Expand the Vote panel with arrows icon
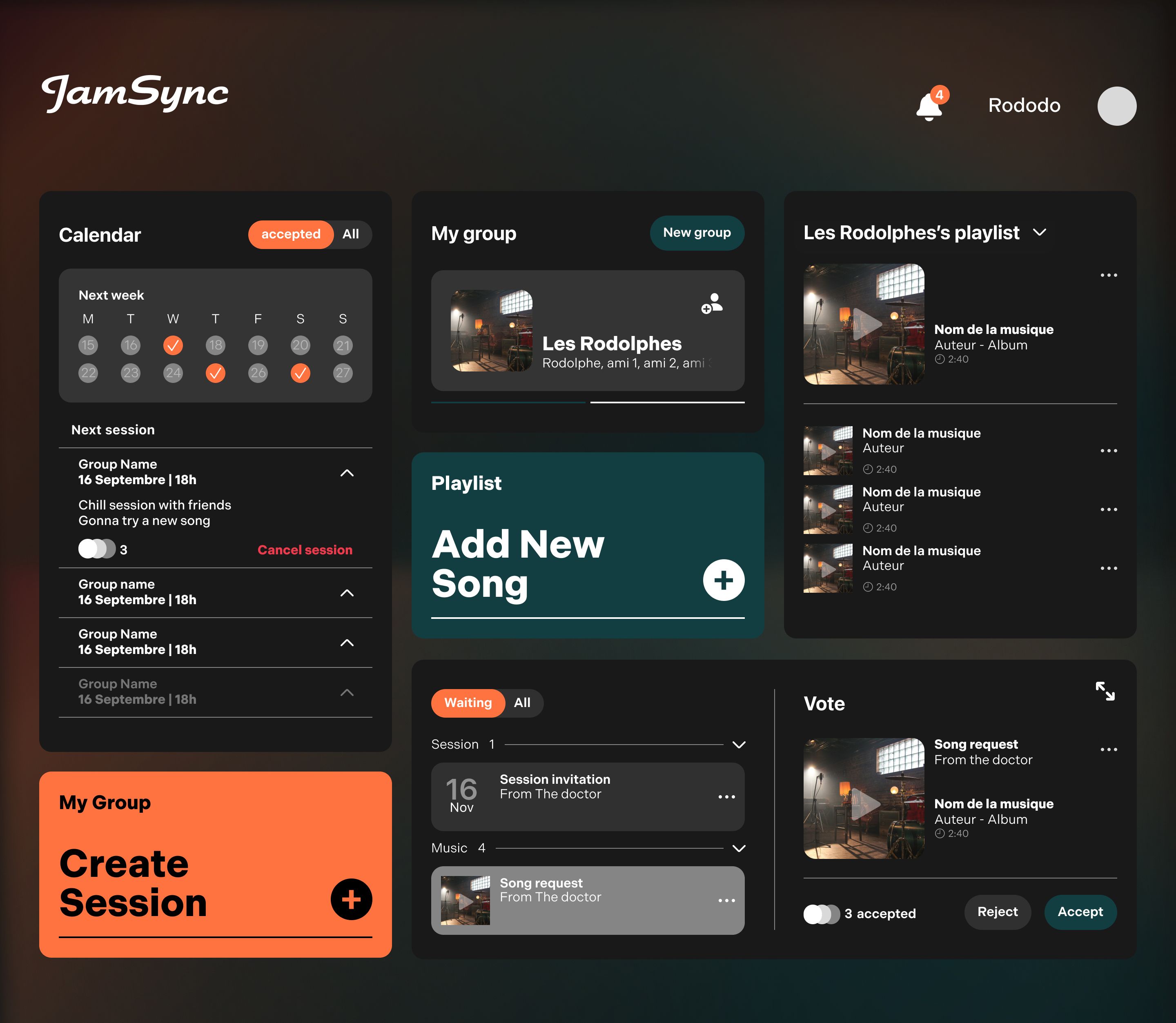Screen dimensions: 1176x1023 pos(1105,691)
